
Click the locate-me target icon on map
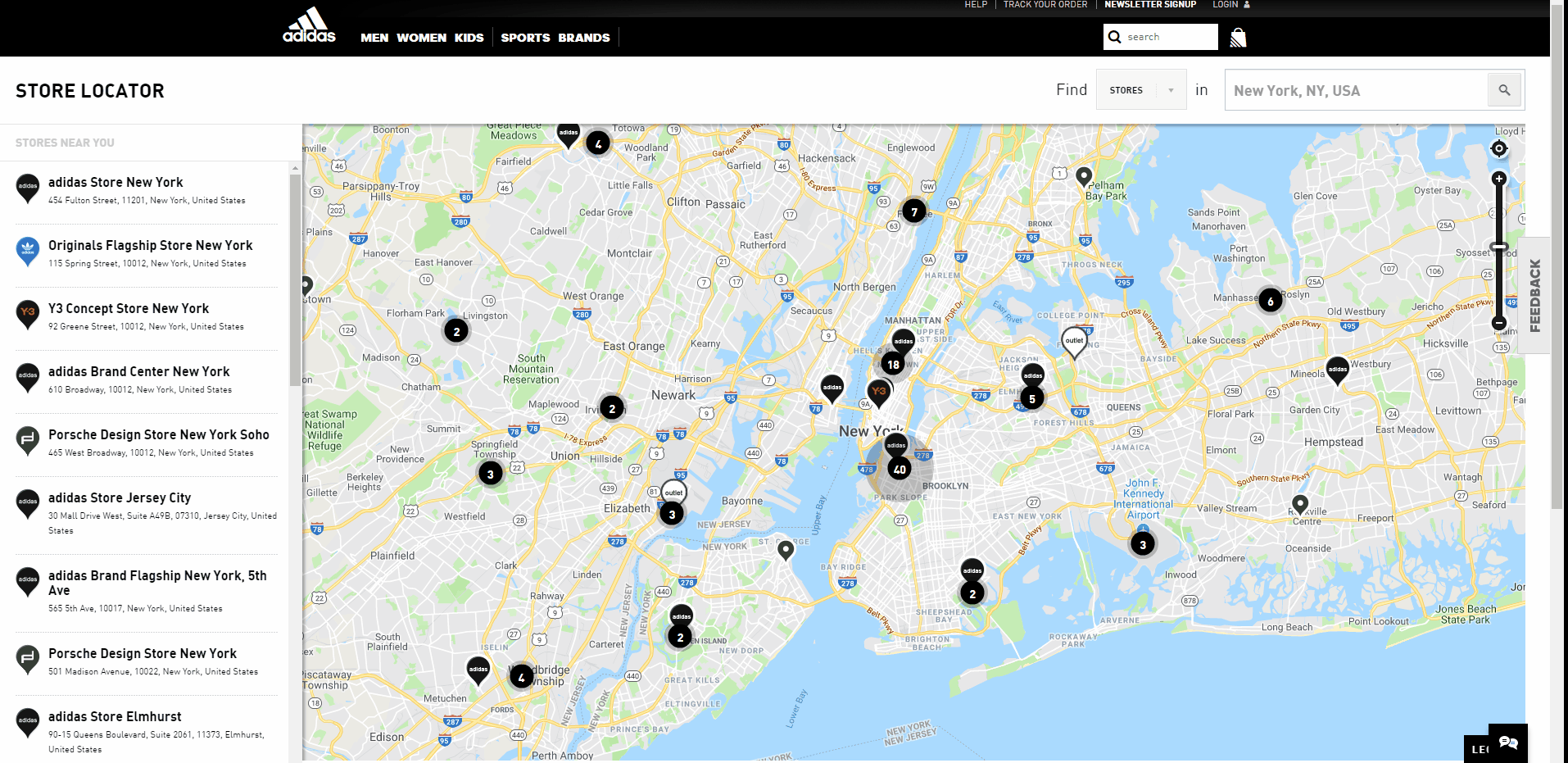1498,148
